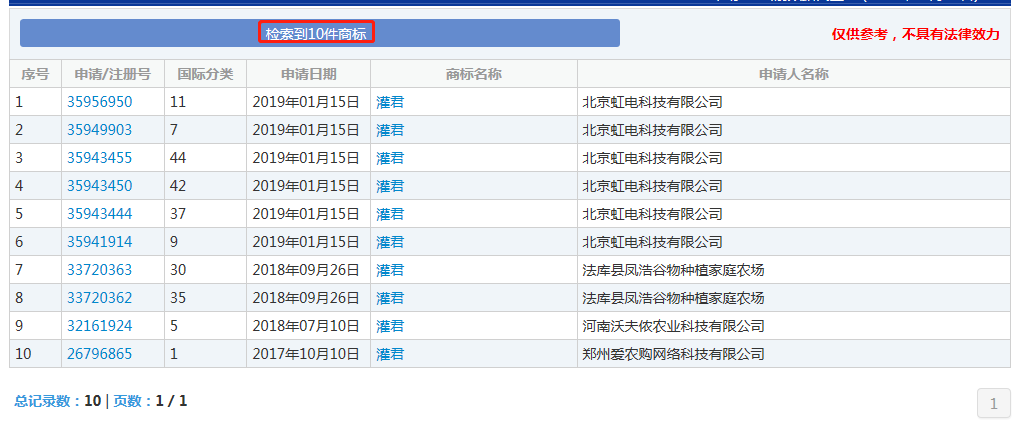The width and height of the screenshot is (1018, 423).
Task: Click the 检索到10件商标 result banner
Action: pos(316,34)
